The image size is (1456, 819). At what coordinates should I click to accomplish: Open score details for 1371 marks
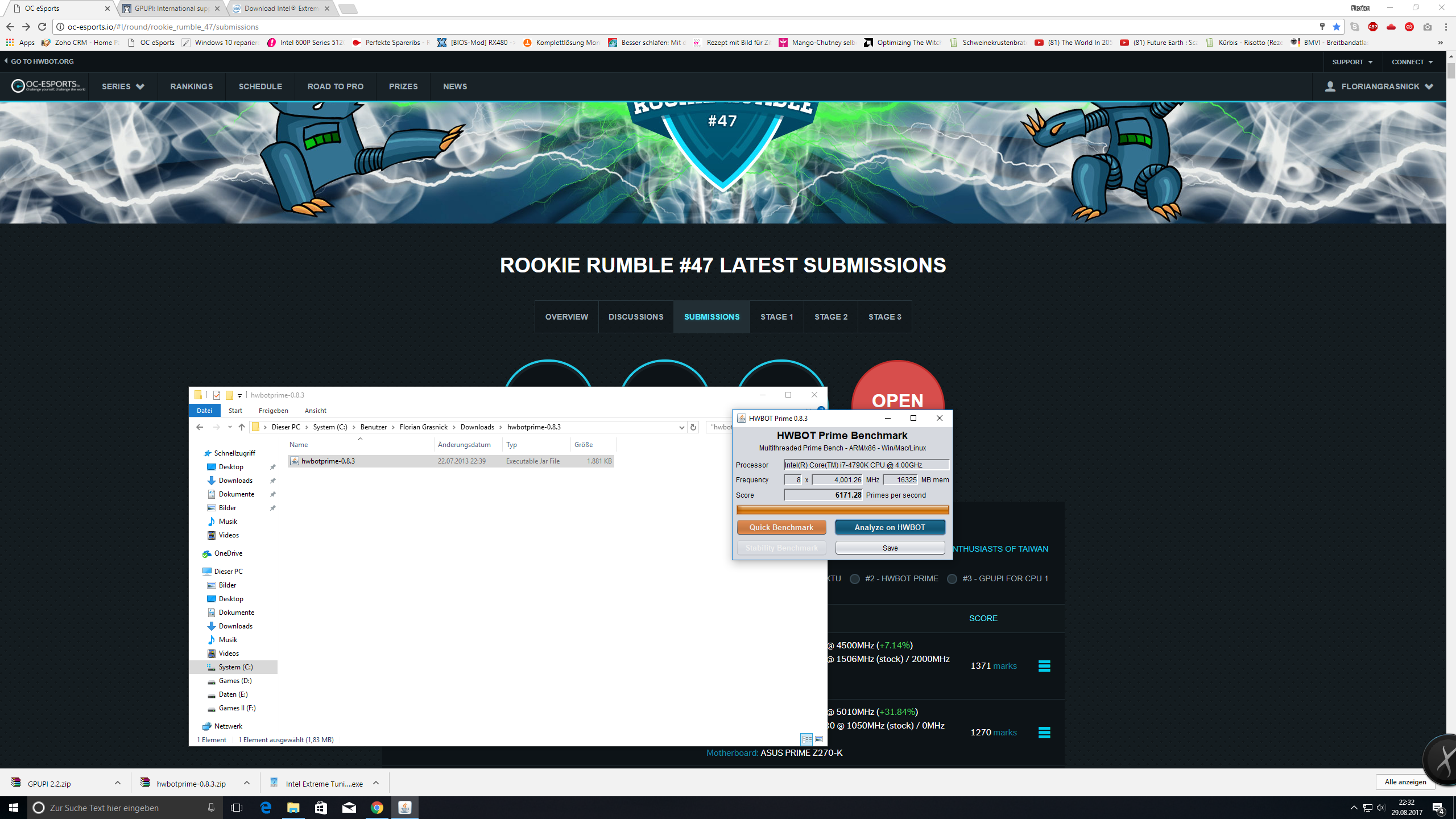click(1044, 665)
